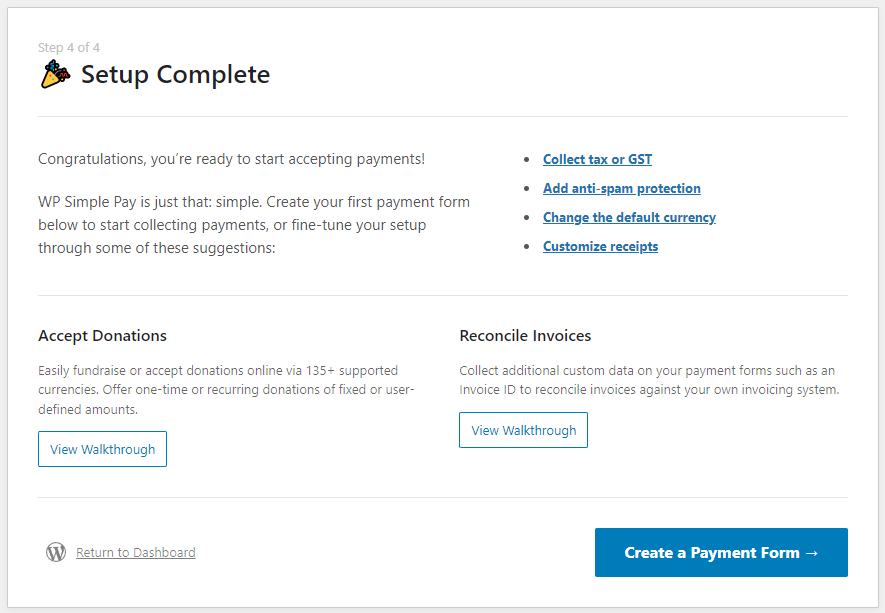
Task: View Walkthrough for Reconcile Invoices
Action: point(523,430)
